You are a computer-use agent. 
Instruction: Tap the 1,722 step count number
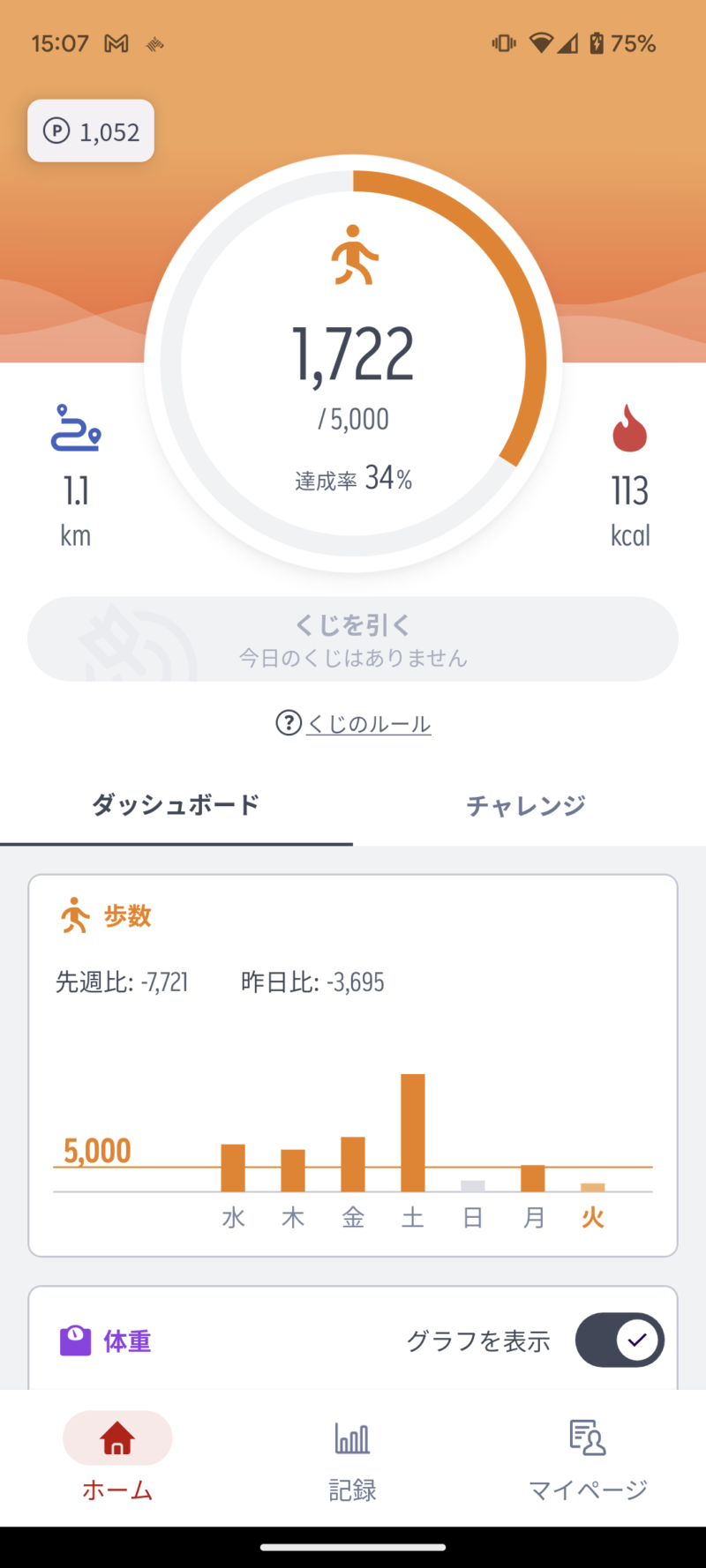click(x=353, y=355)
